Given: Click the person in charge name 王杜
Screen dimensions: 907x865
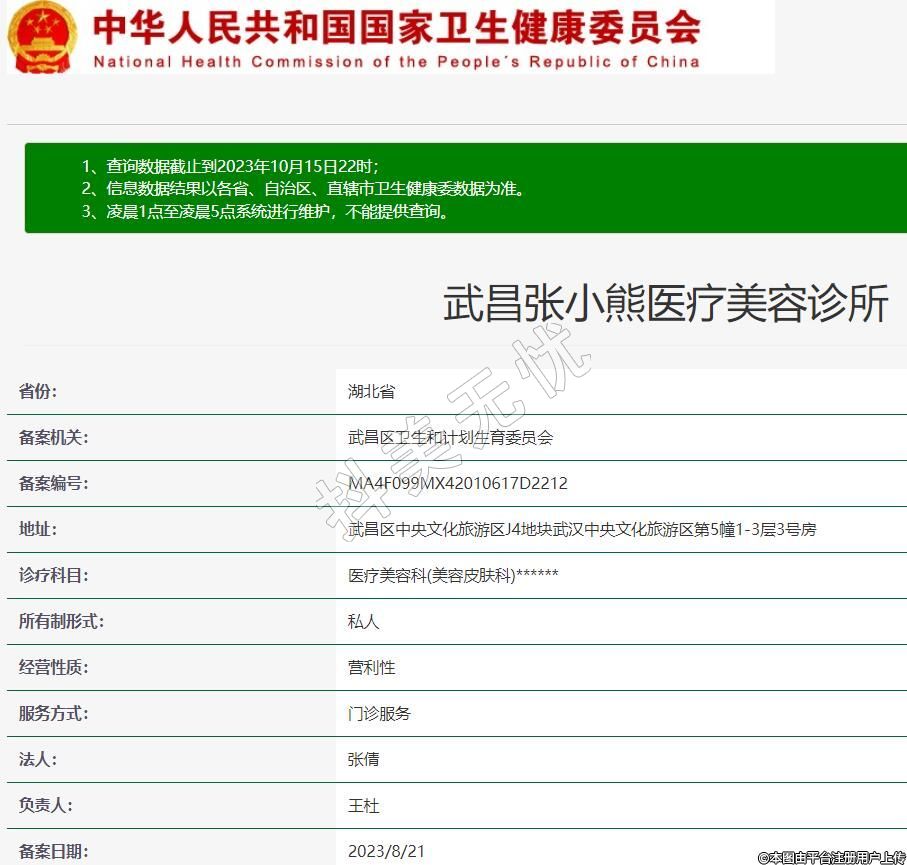Looking at the screenshot, I should tap(363, 805).
